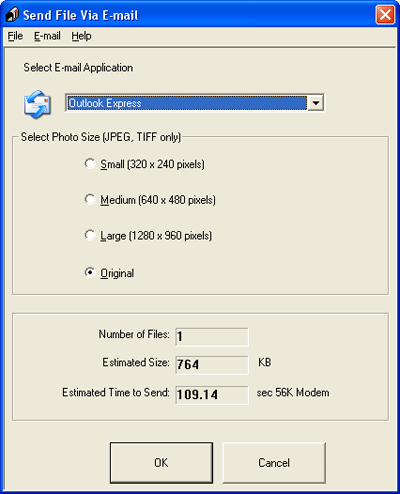400x494 pixels.
Task: Open the Help menu
Action: [x=81, y=36]
